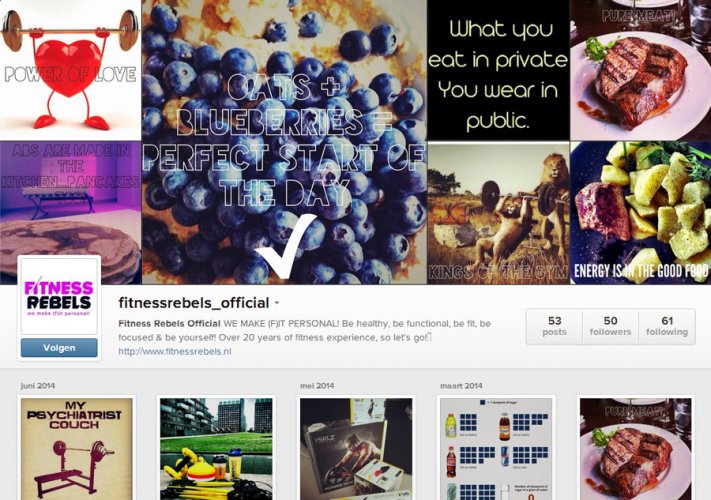
Task: Open the yellow fitness equipment photo post
Action: (x=216, y=449)
